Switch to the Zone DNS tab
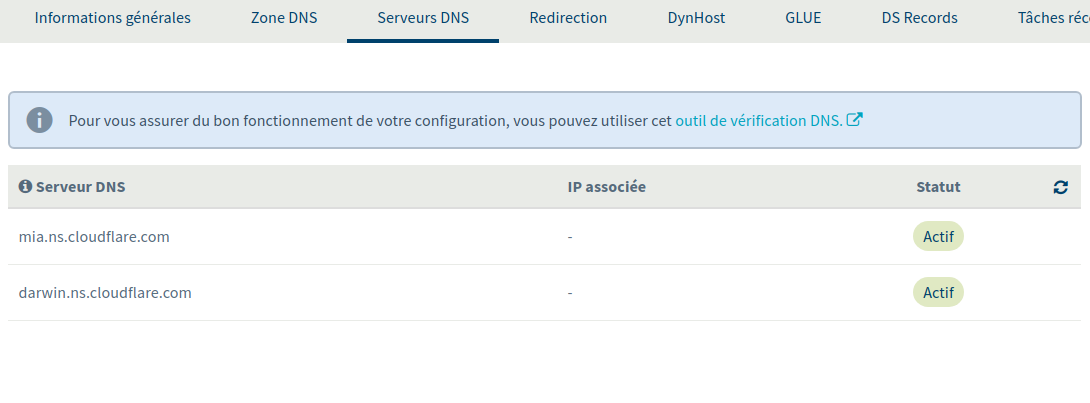 (x=284, y=18)
